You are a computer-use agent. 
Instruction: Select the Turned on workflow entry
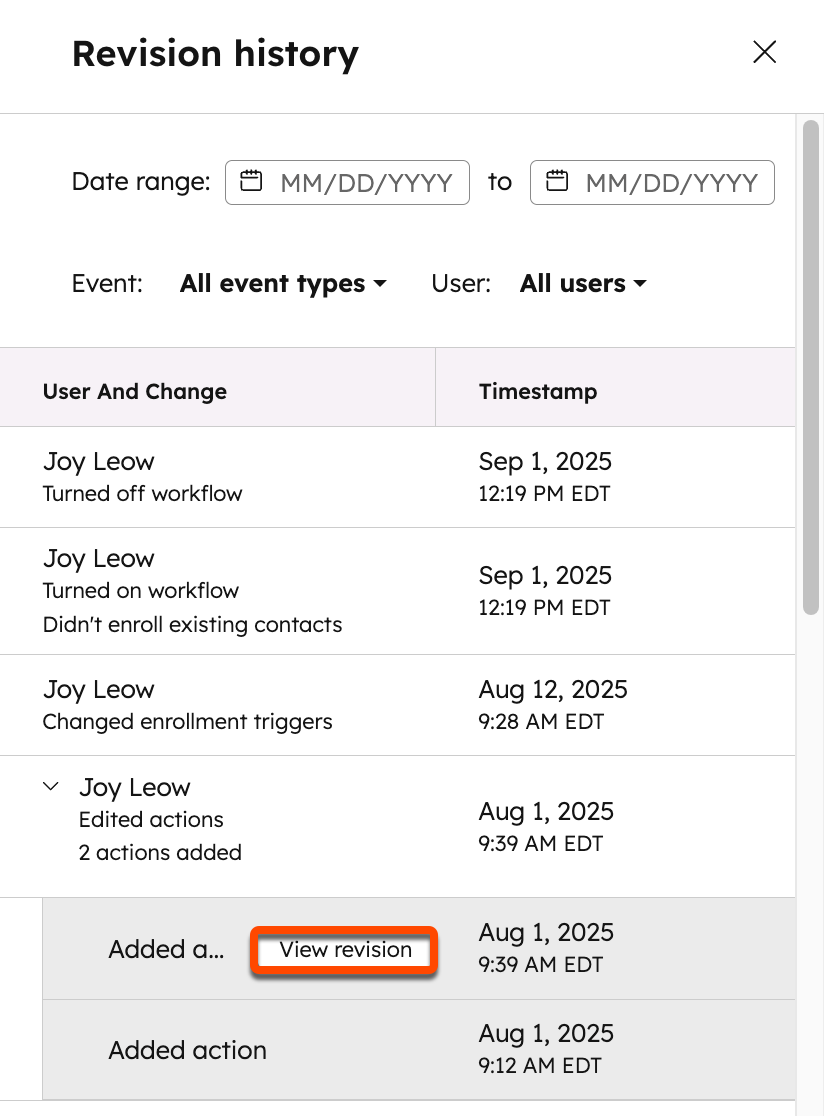tap(200, 590)
